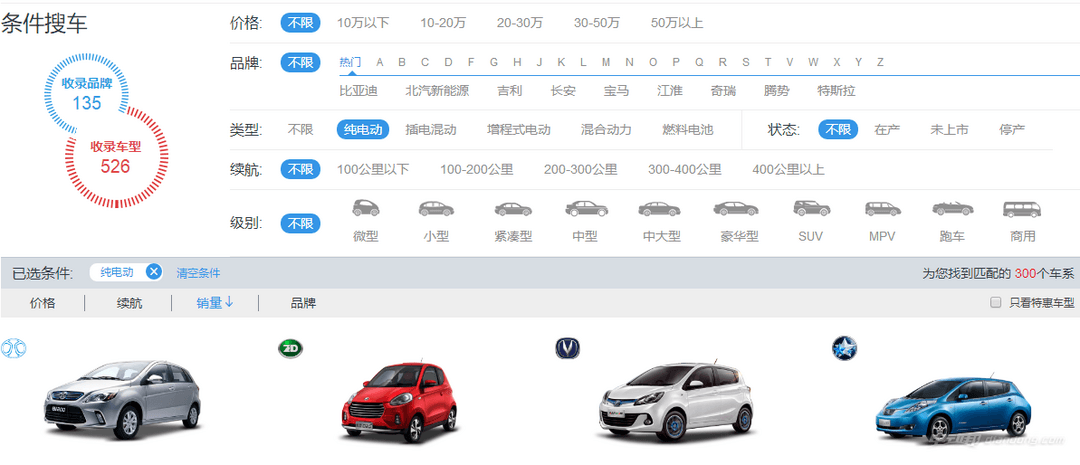Open brand letter tab S

(x=745, y=62)
